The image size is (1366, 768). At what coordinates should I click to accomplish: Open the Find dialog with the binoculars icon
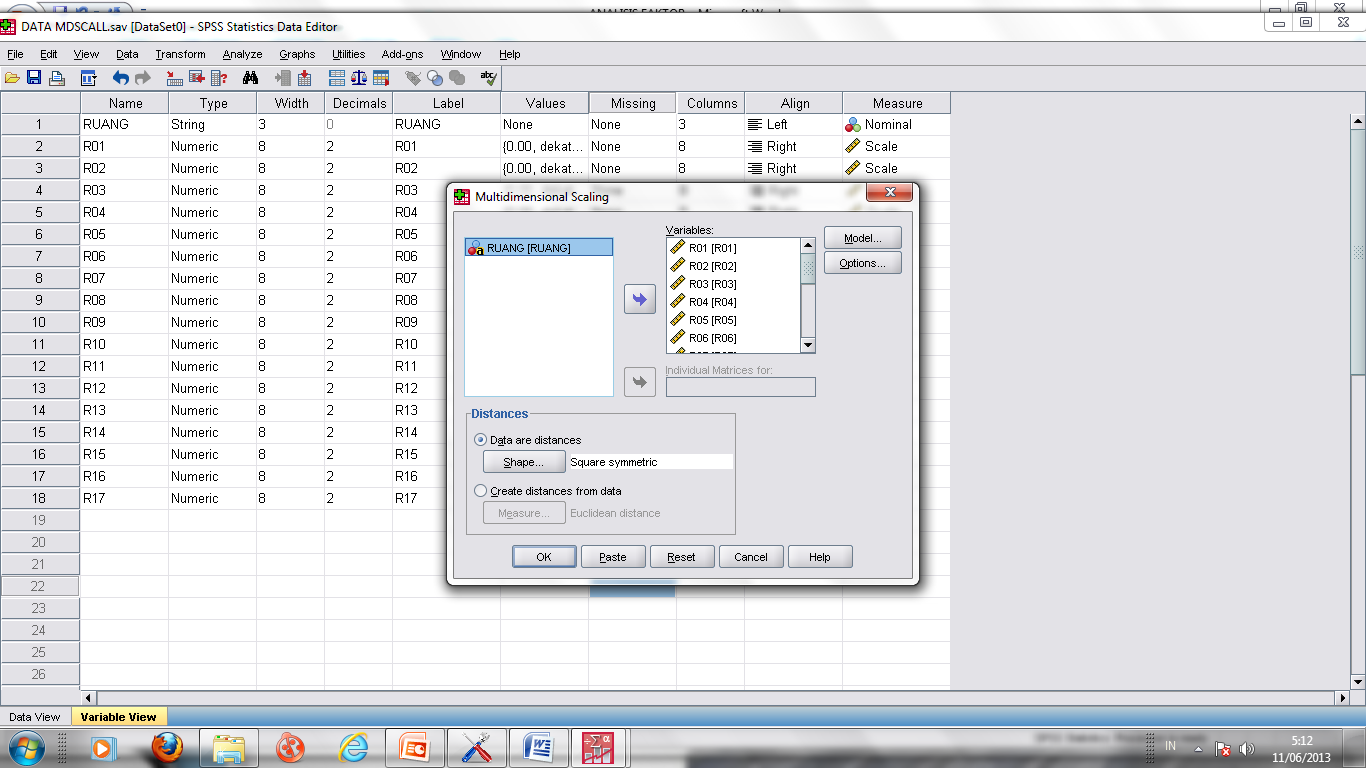coord(251,77)
